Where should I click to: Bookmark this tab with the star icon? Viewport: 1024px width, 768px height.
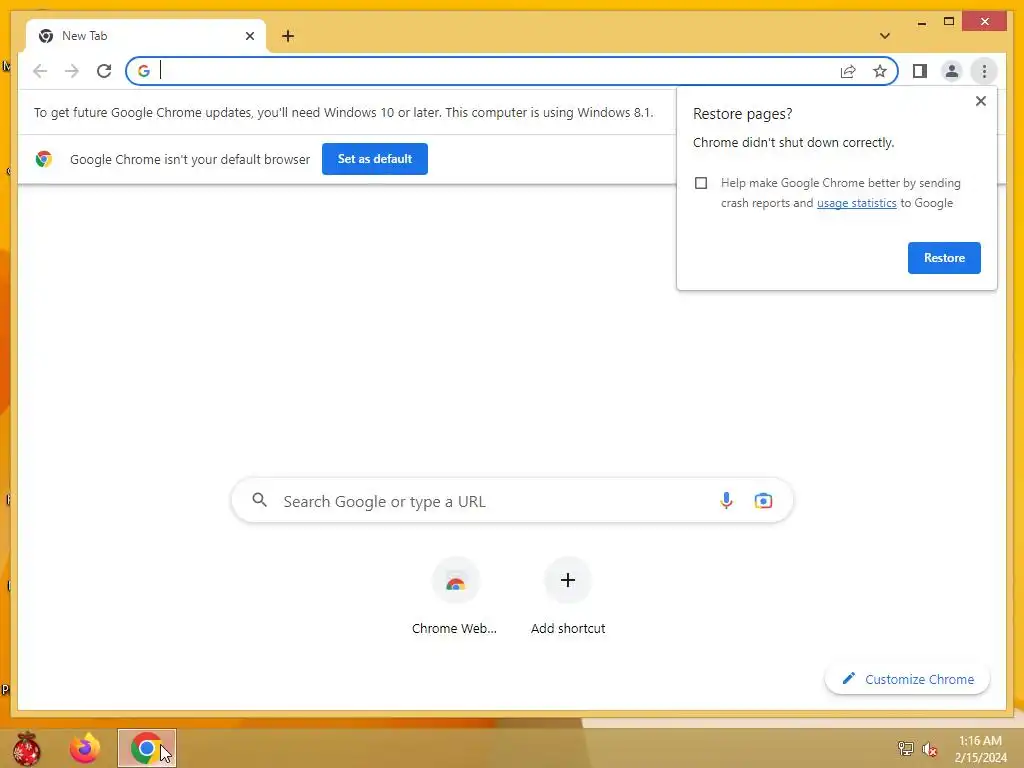[880, 71]
